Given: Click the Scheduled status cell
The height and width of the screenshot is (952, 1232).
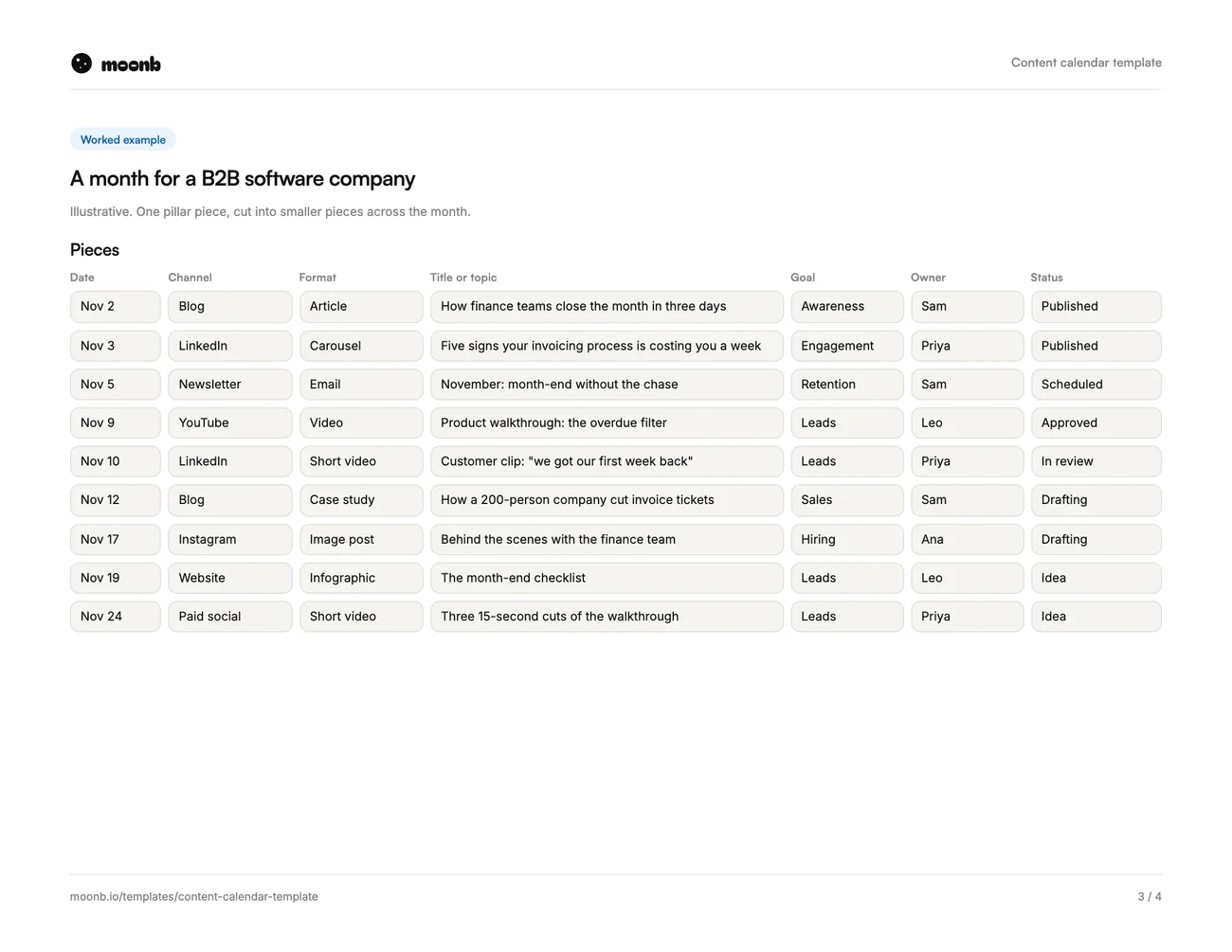Looking at the screenshot, I should pos(1096,385).
